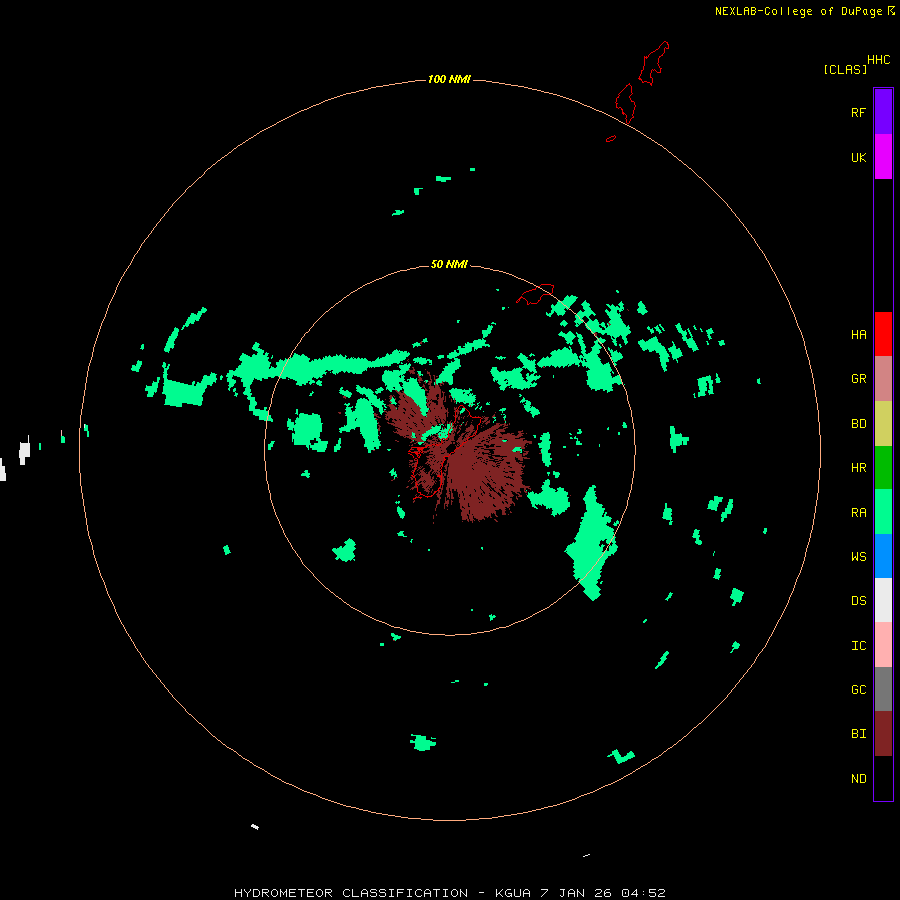
Task: Click the "100 NMI" range ring label
Action: tap(449, 79)
